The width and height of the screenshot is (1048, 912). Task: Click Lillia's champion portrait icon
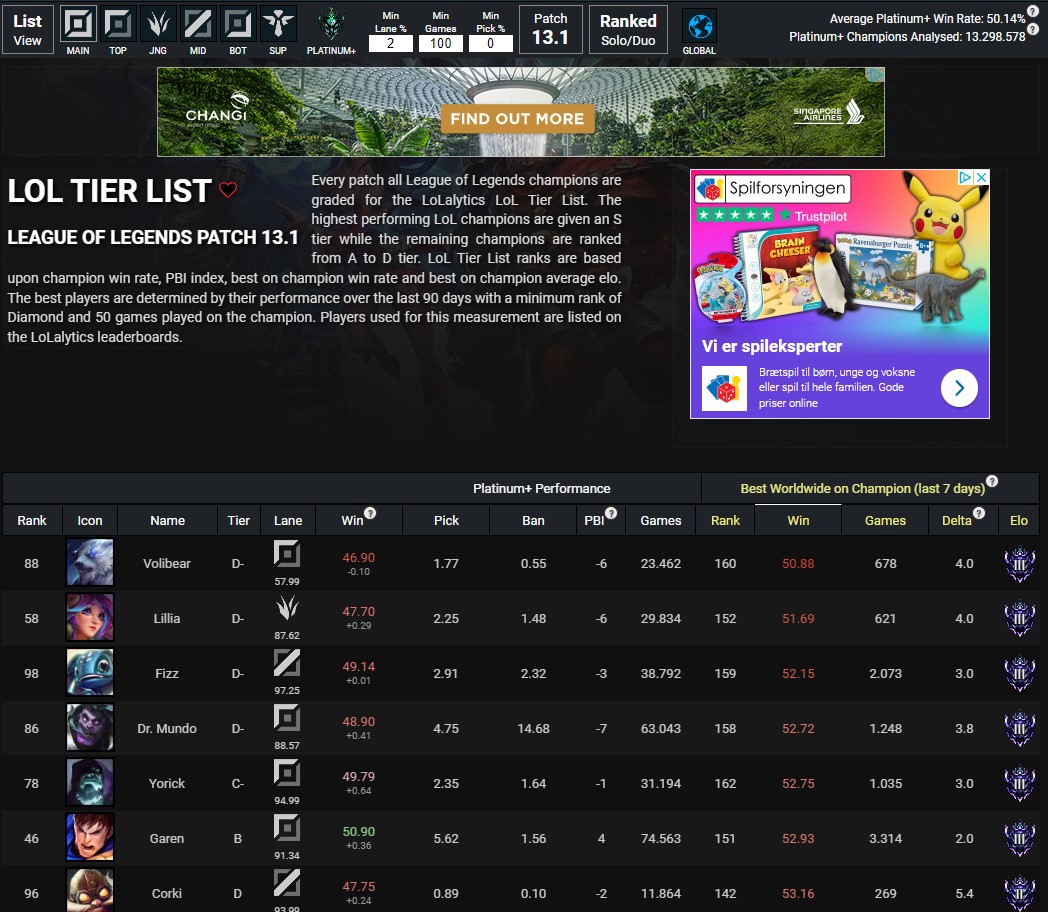[89, 617]
